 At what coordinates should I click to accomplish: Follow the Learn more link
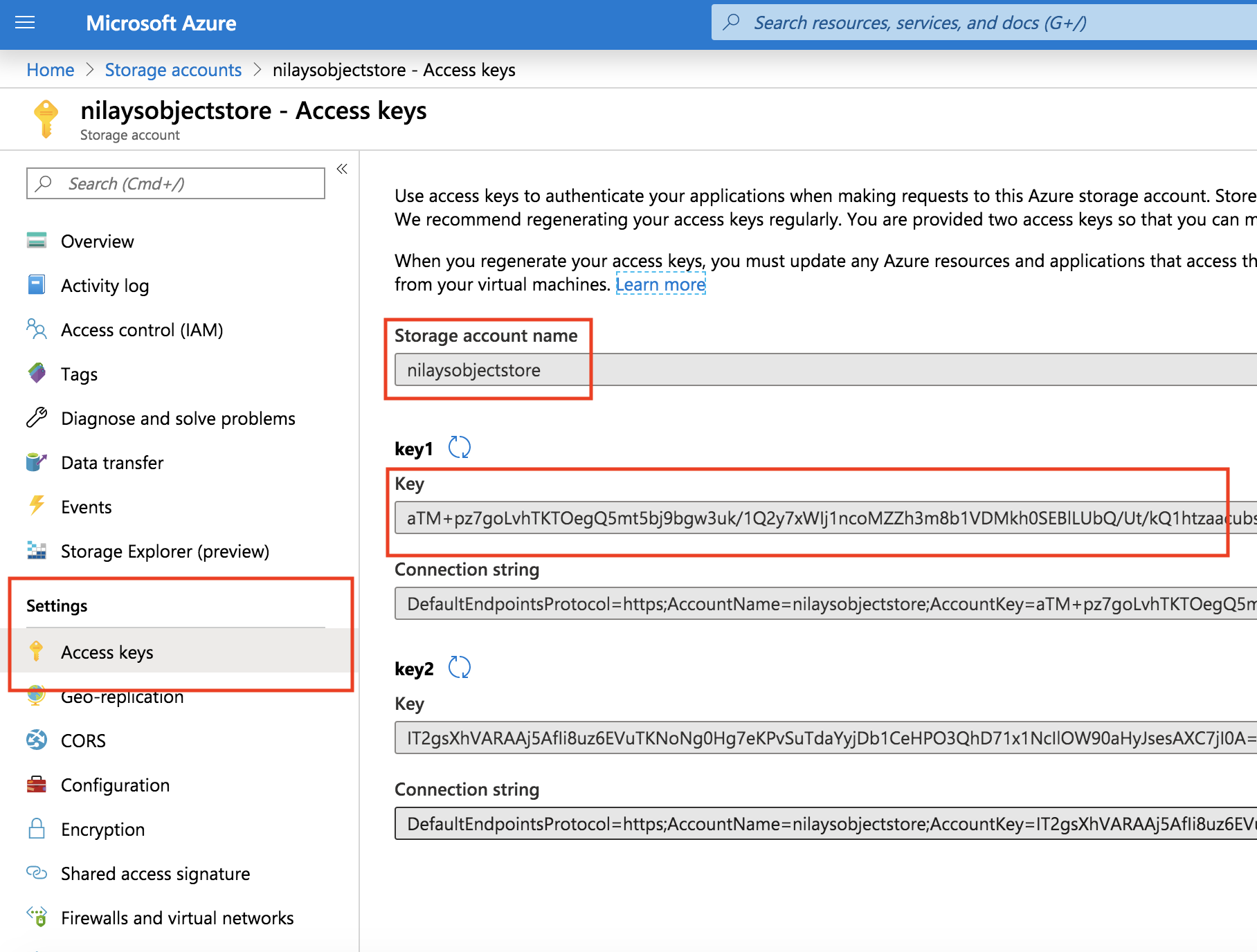tap(660, 284)
